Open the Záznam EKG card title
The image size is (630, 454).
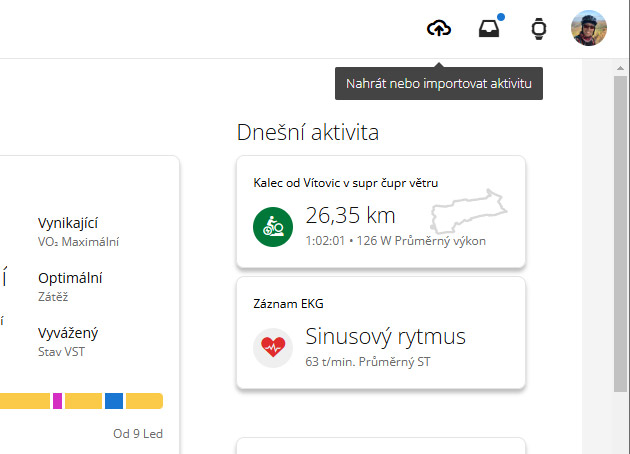pos(288,304)
